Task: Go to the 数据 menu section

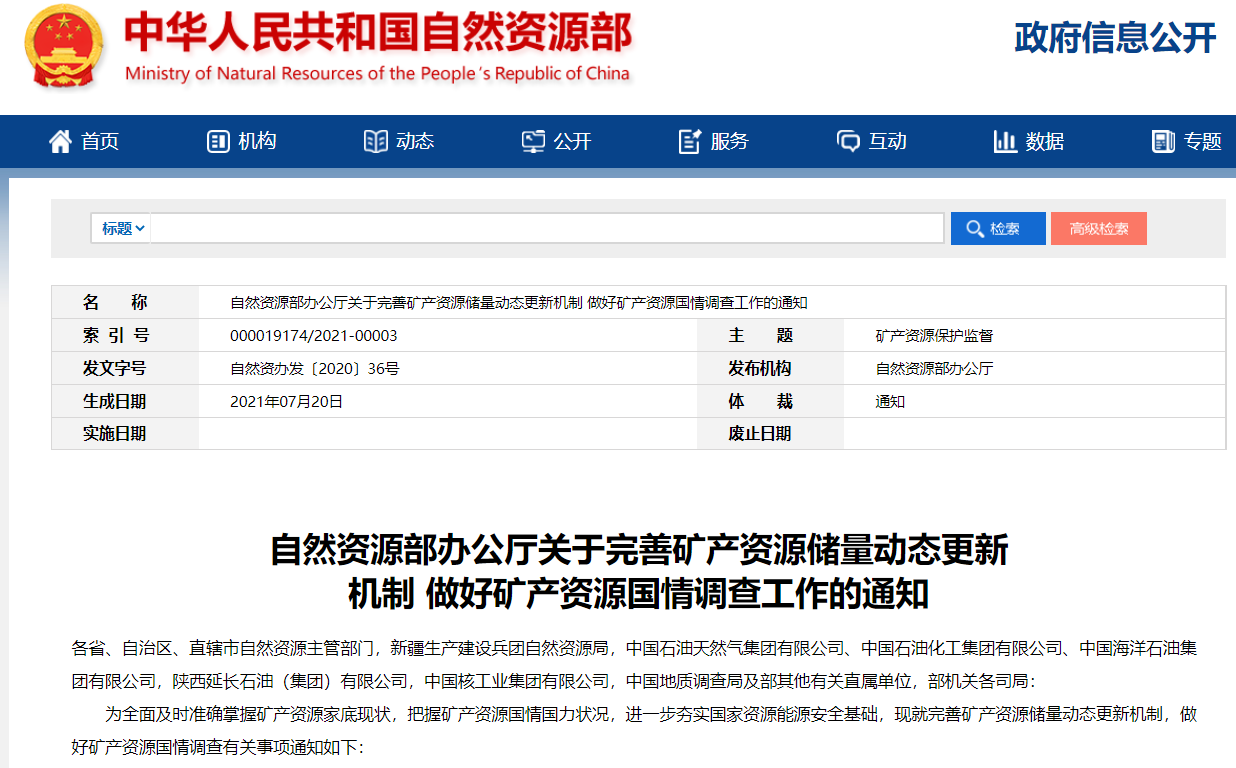Action: 1045,142
